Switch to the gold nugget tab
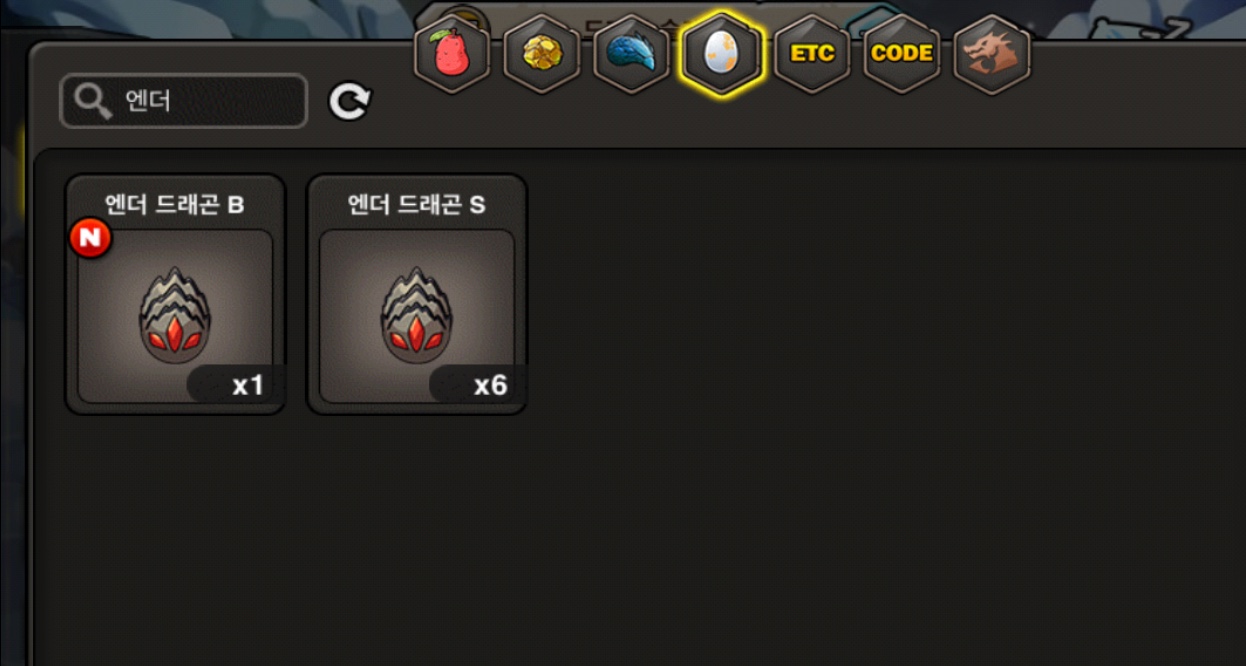The width and height of the screenshot is (1246, 666). (x=542, y=54)
